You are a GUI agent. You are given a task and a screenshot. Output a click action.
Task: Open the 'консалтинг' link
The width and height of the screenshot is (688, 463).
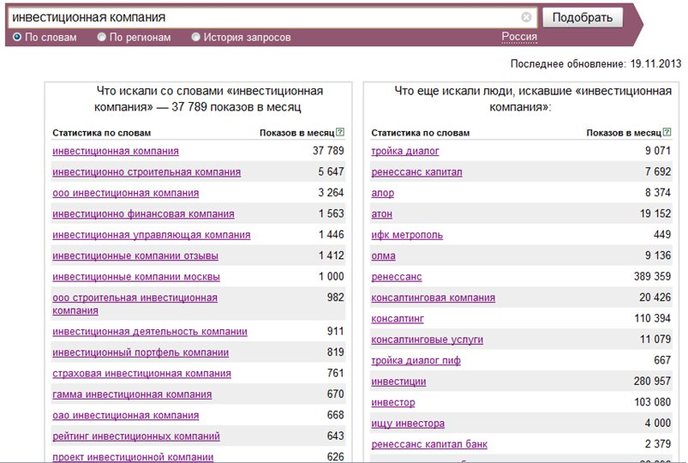398,319
